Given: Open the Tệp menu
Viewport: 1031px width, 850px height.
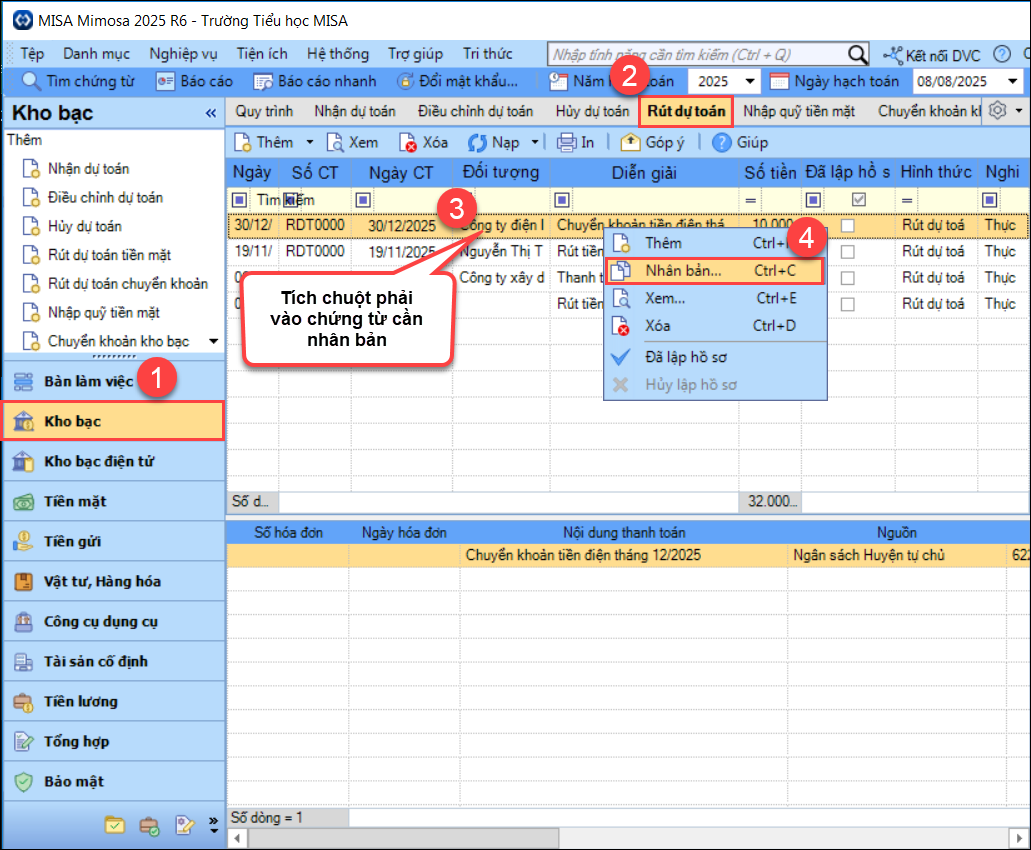Looking at the screenshot, I should [x=32, y=54].
